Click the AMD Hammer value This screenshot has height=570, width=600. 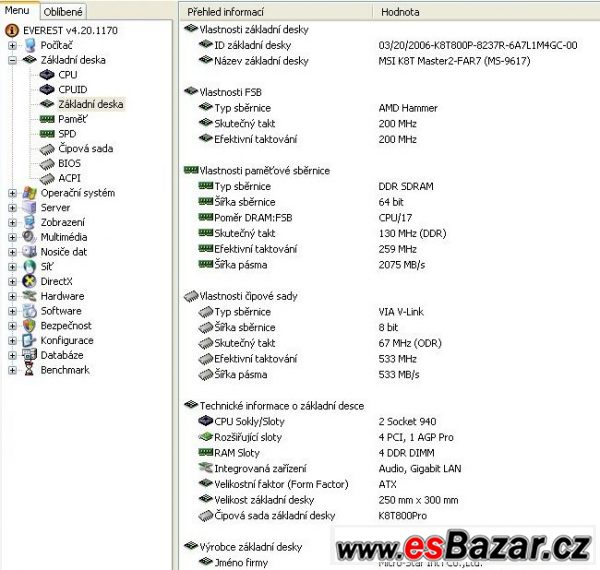408,108
